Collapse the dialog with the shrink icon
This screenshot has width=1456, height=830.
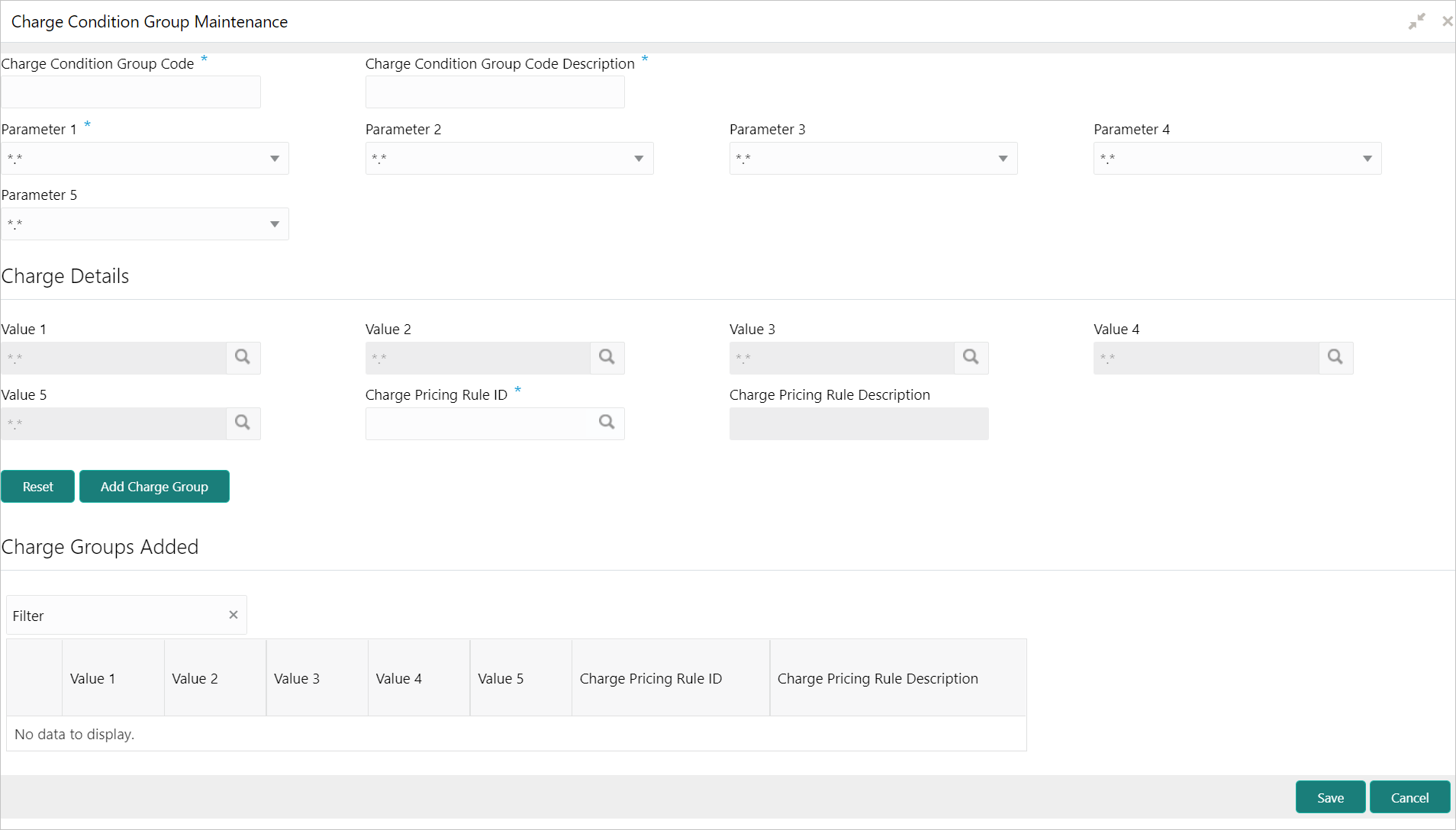[1416, 21]
